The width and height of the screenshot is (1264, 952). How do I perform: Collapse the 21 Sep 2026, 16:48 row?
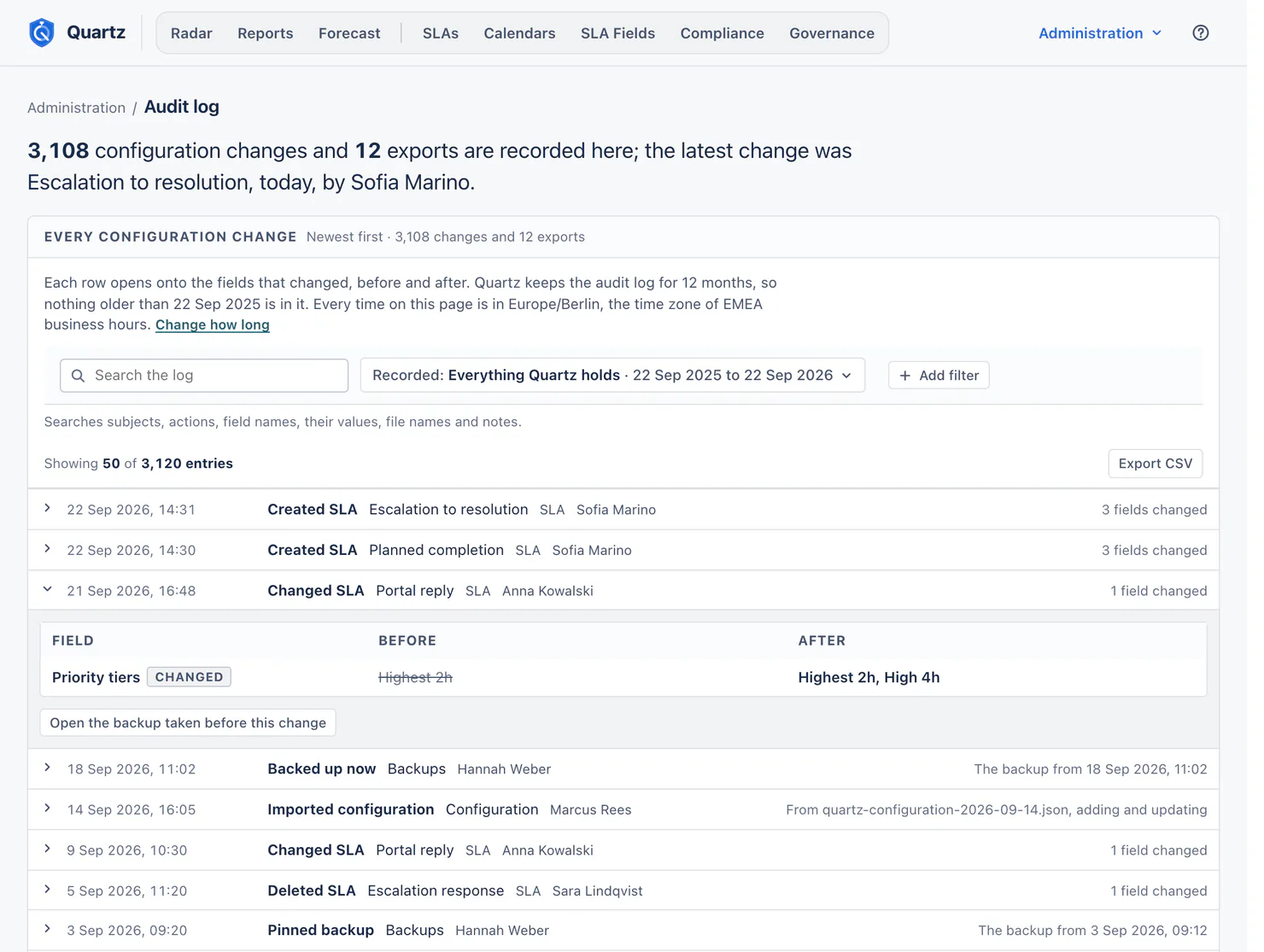(x=623, y=591)
